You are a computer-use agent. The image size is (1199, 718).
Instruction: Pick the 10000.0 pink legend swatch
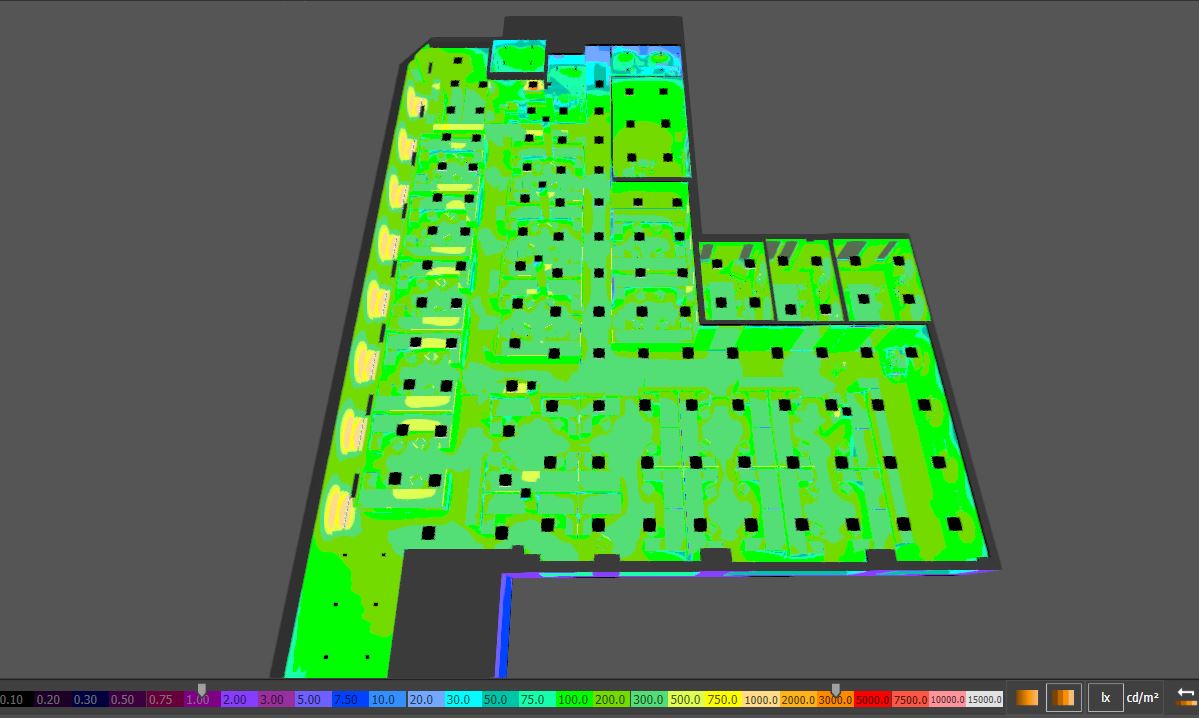[x=947, y=700]
